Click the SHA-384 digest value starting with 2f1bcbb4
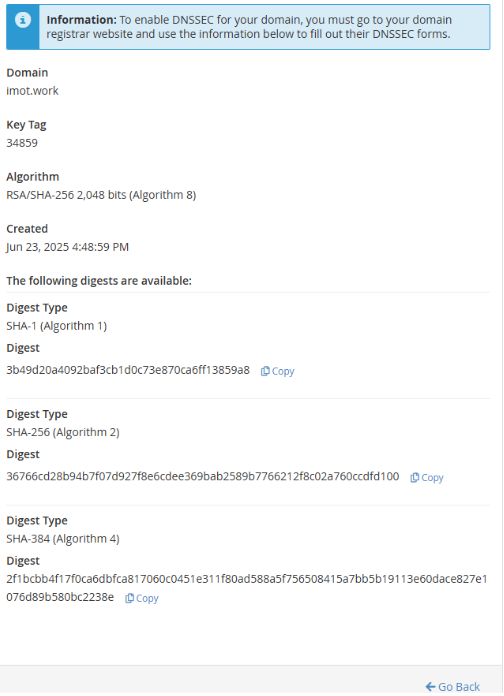Image resolution: width=504 pixels, height=696 pixels. coord(246,588)
